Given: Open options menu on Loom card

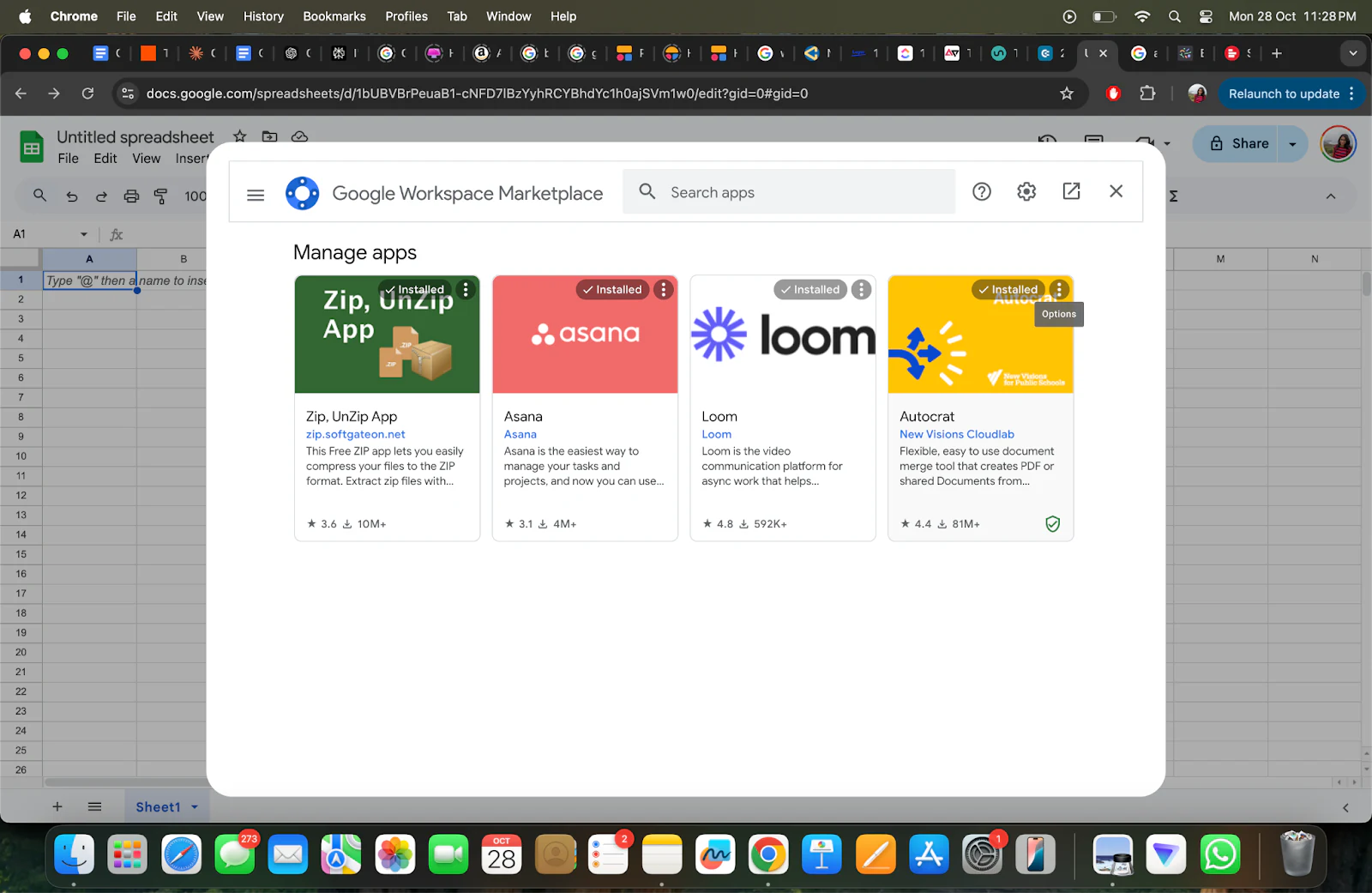Looking at the screenshot, I should 862,290.
